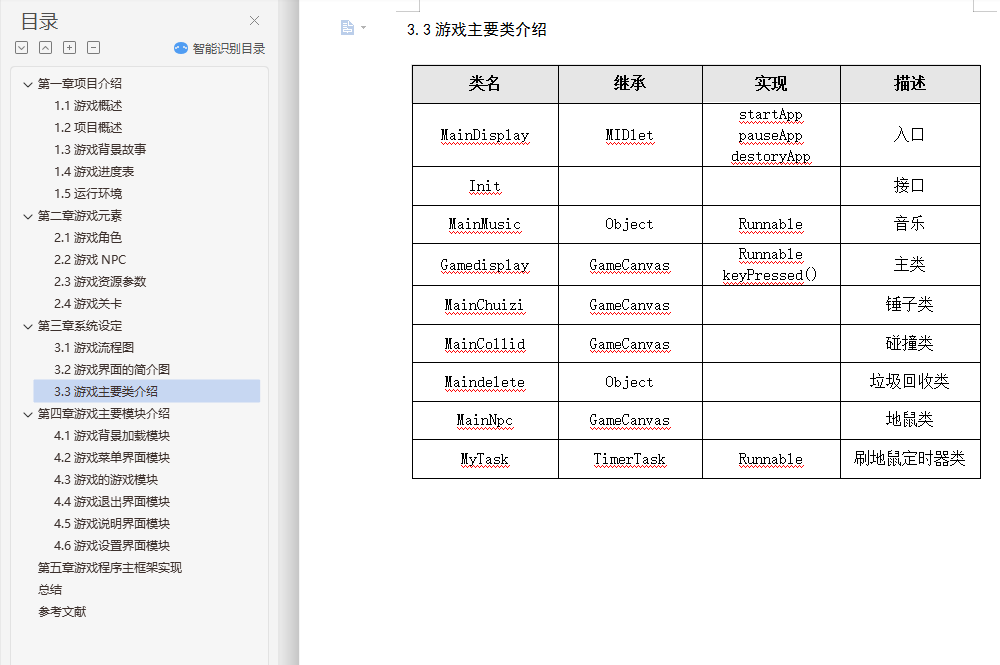The width and height of the screenshot is (1000, 665).
Task: Select highlighted 3.3 游戏主要类介绍 entry
Action: [147, 391]
